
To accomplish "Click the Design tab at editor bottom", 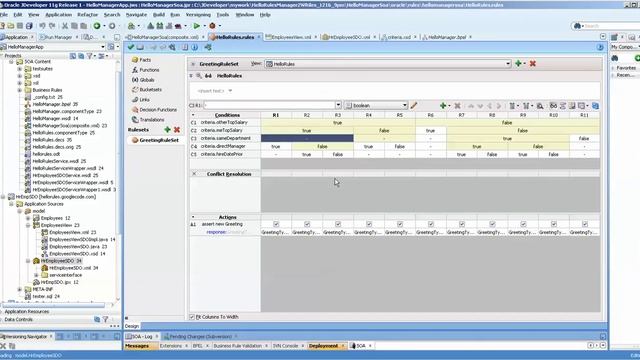I will [131, 326].
